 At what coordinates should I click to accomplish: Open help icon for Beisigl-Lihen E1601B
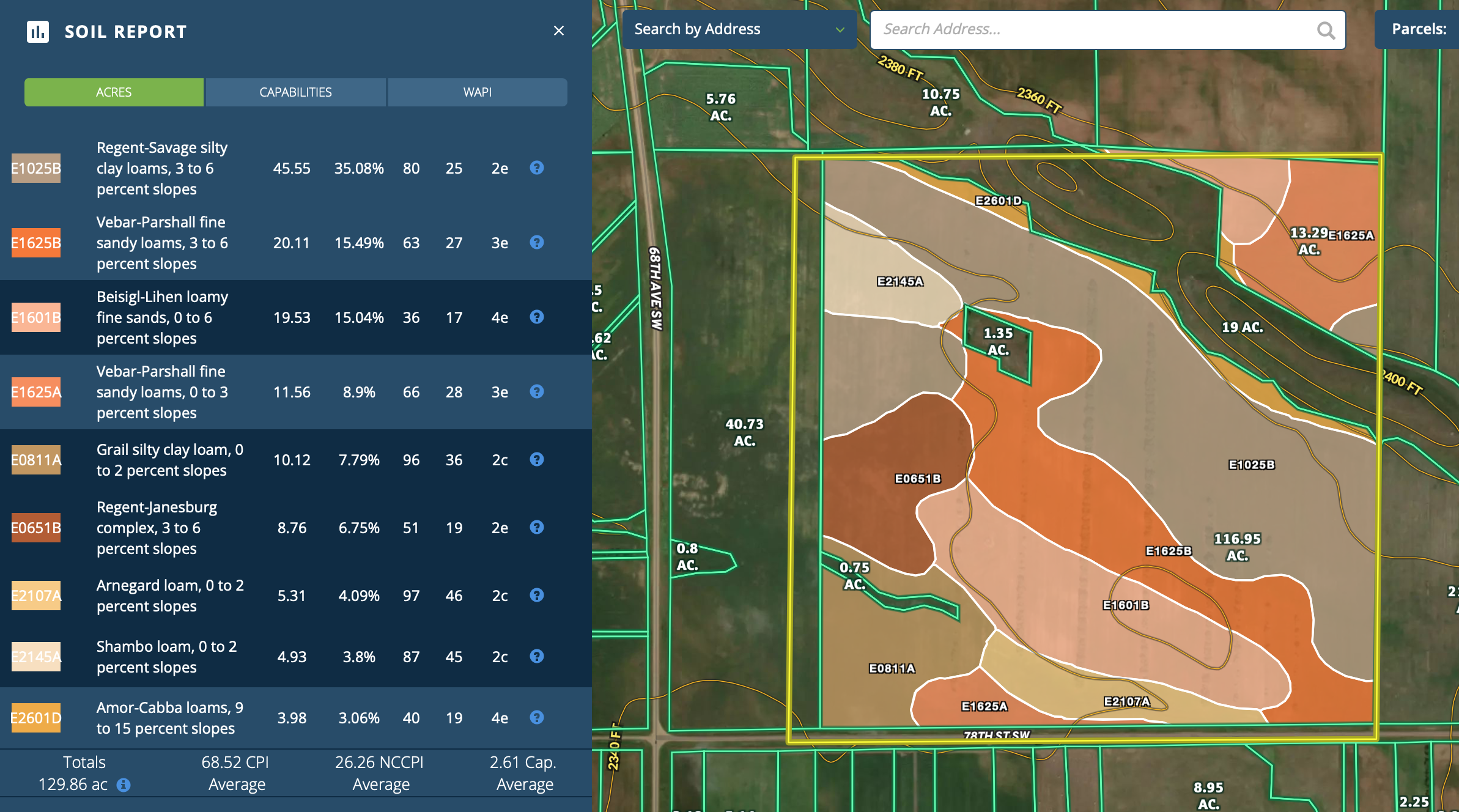point(536,317)
